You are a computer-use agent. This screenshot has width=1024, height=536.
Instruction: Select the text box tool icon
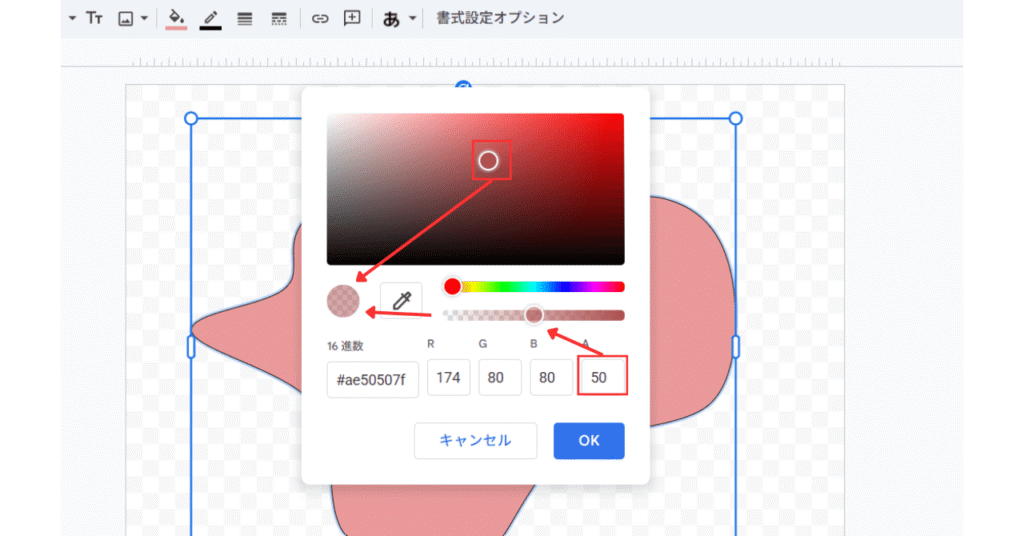[x=94, y=18]
